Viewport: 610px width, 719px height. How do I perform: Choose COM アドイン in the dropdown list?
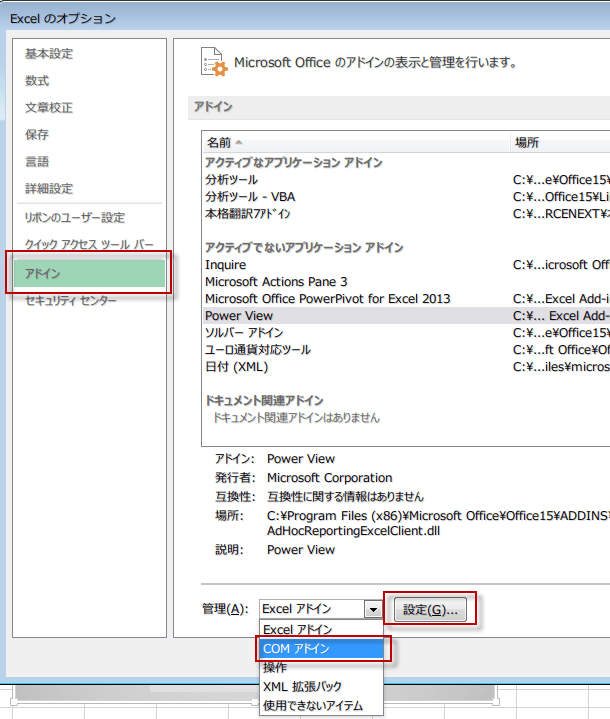[x=321, y=648]
